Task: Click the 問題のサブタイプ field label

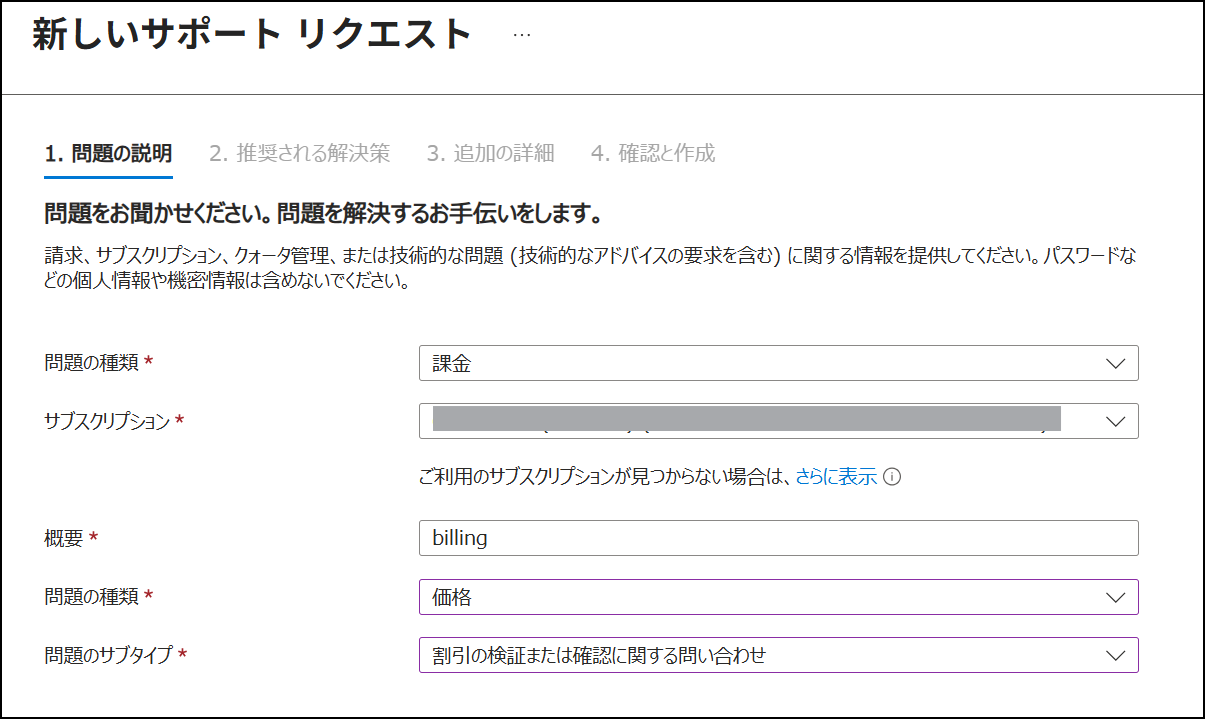Action: click(x=109, y=655)
